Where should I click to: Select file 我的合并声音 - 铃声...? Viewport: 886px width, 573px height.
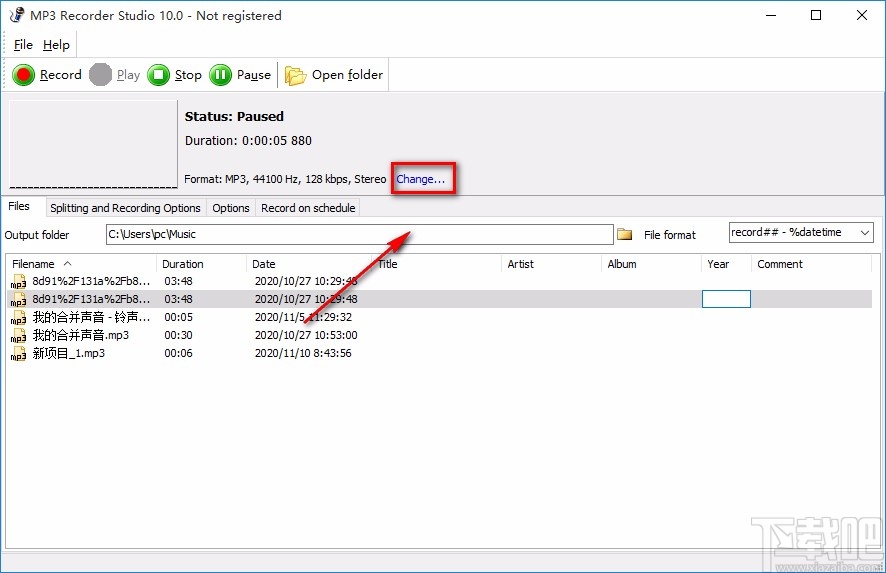point(91,317)
